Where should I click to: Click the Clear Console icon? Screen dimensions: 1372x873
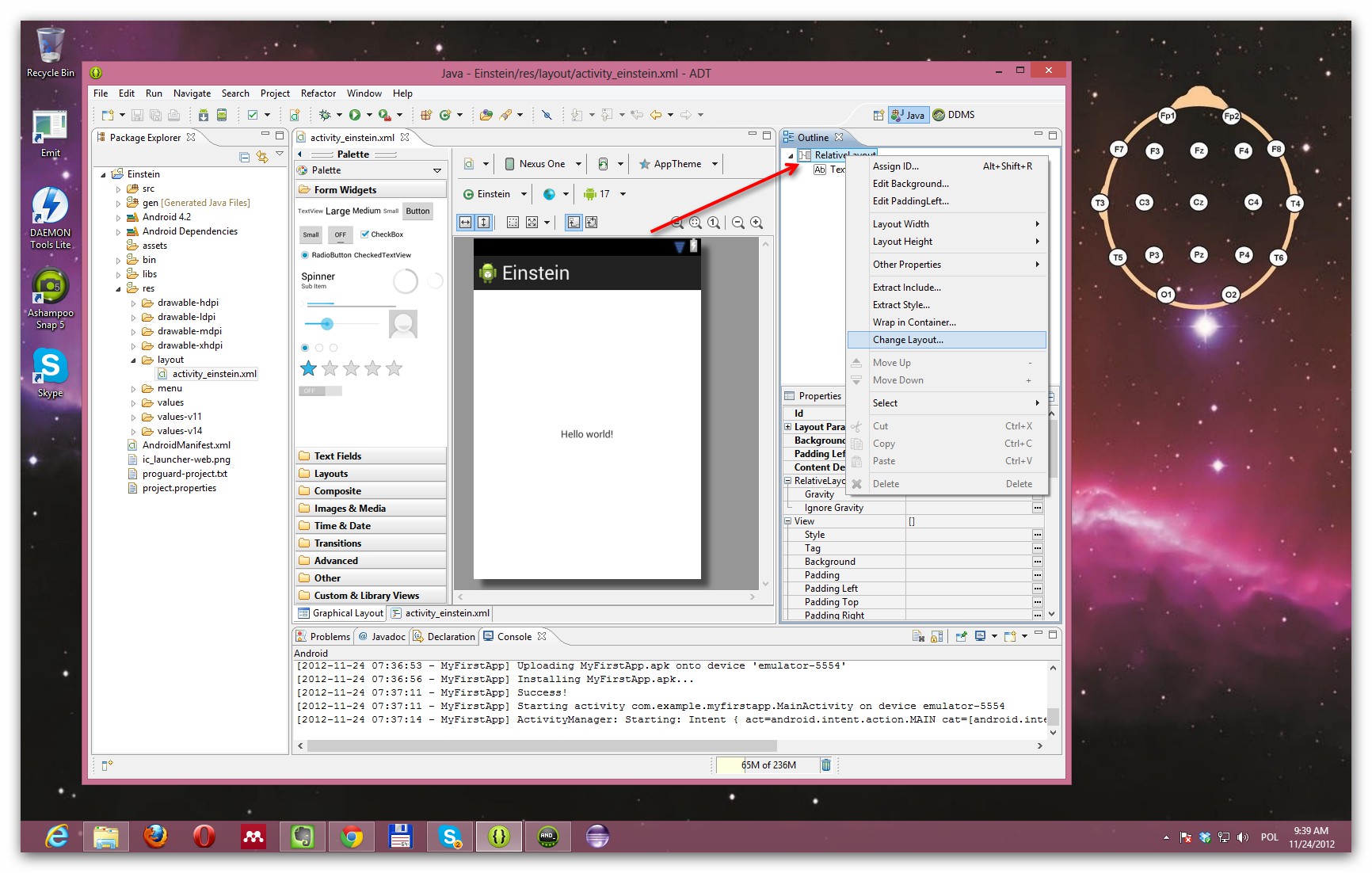(x=918, y=636)
